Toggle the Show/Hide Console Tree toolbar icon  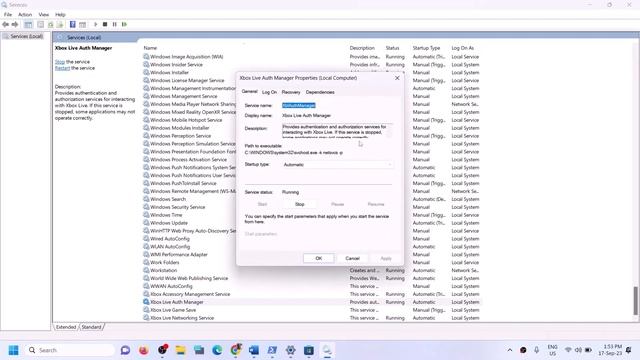[x=28, y=24]
